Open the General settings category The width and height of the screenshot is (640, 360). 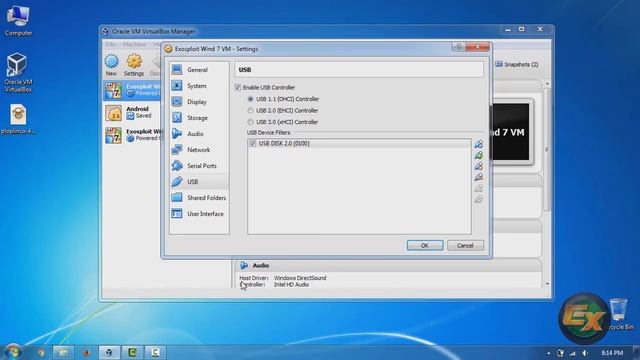point(199,70)
